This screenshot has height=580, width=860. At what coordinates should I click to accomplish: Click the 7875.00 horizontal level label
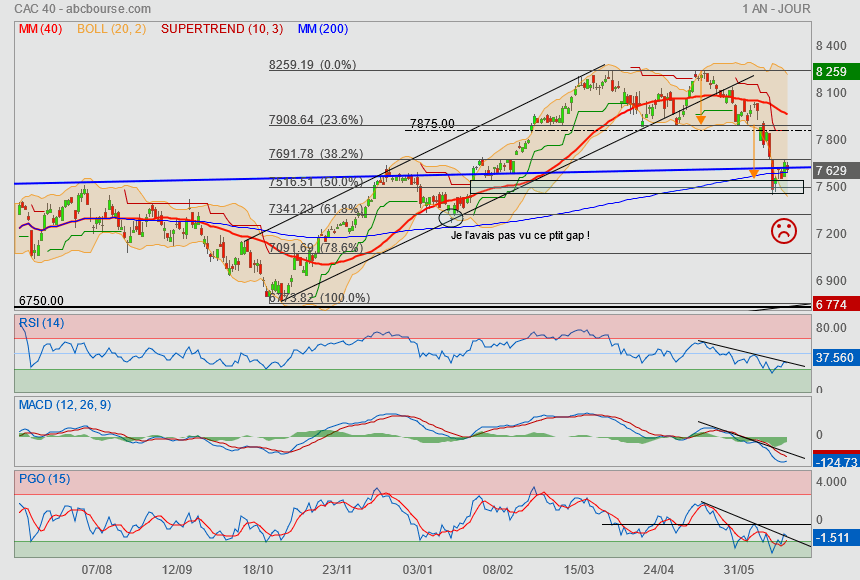coord(432,124)
